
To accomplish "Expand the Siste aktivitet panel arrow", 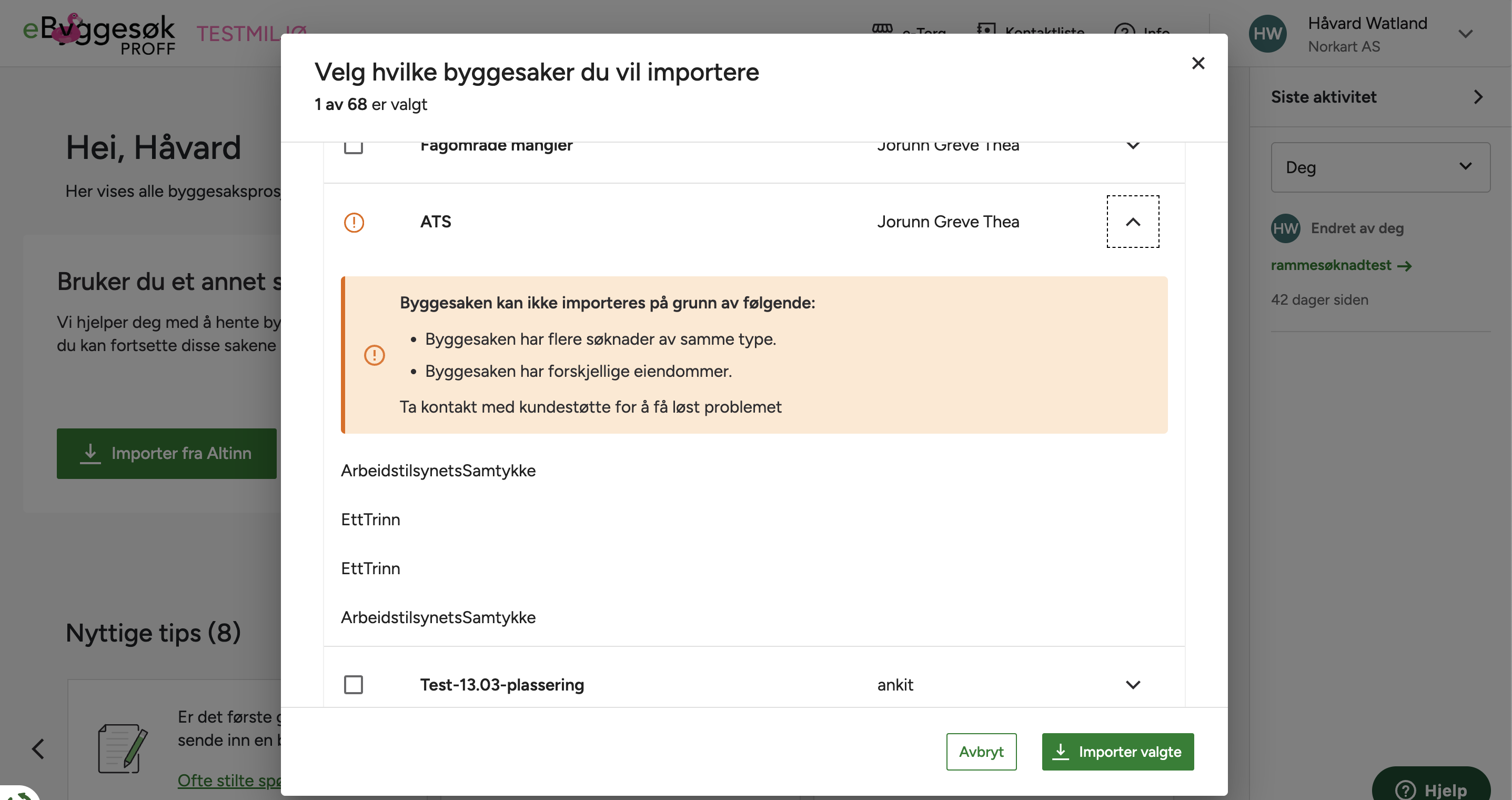I will [x=1477, y=97].
